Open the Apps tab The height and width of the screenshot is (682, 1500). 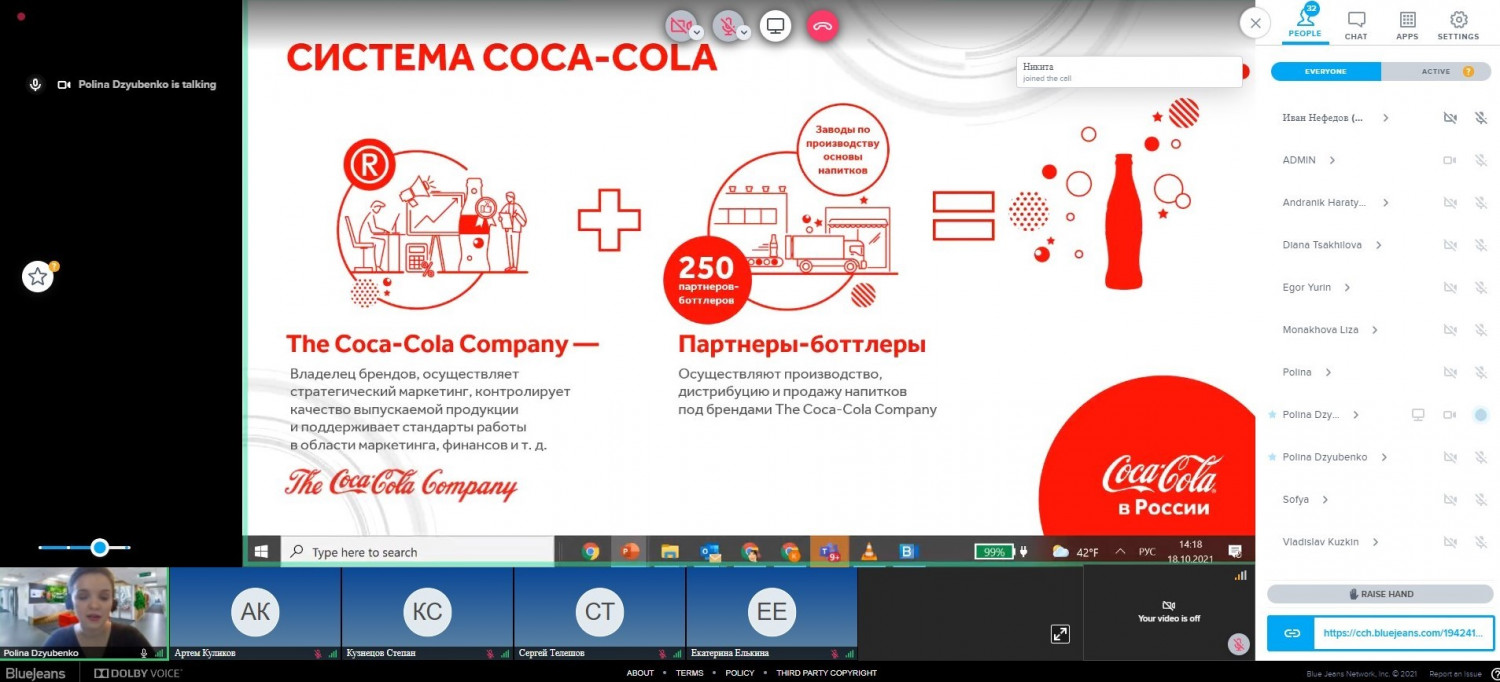(x=1407, y=25)
